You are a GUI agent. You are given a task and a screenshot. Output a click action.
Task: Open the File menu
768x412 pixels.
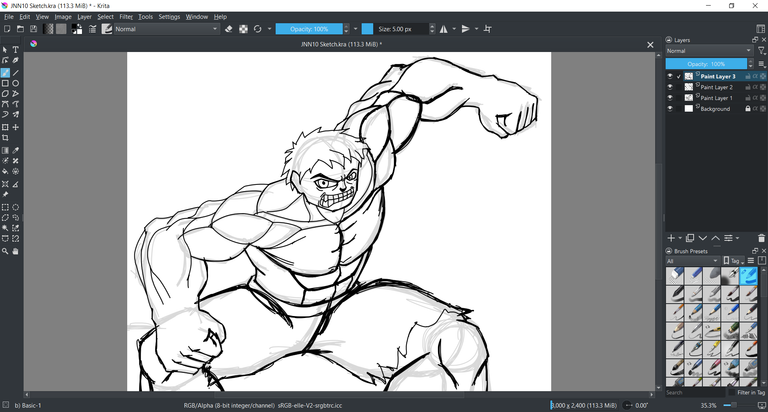pos(9,17)
